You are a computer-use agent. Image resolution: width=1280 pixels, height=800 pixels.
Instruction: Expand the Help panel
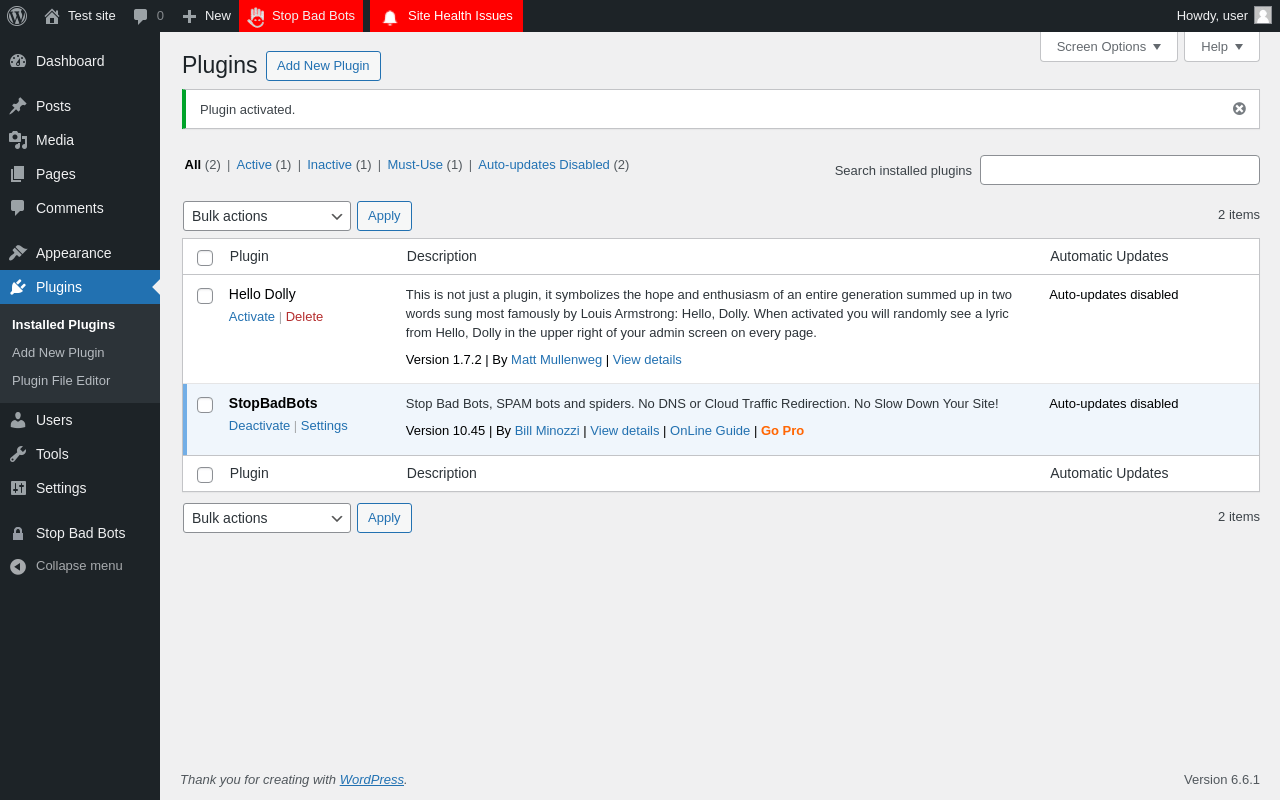[1222, 46]
